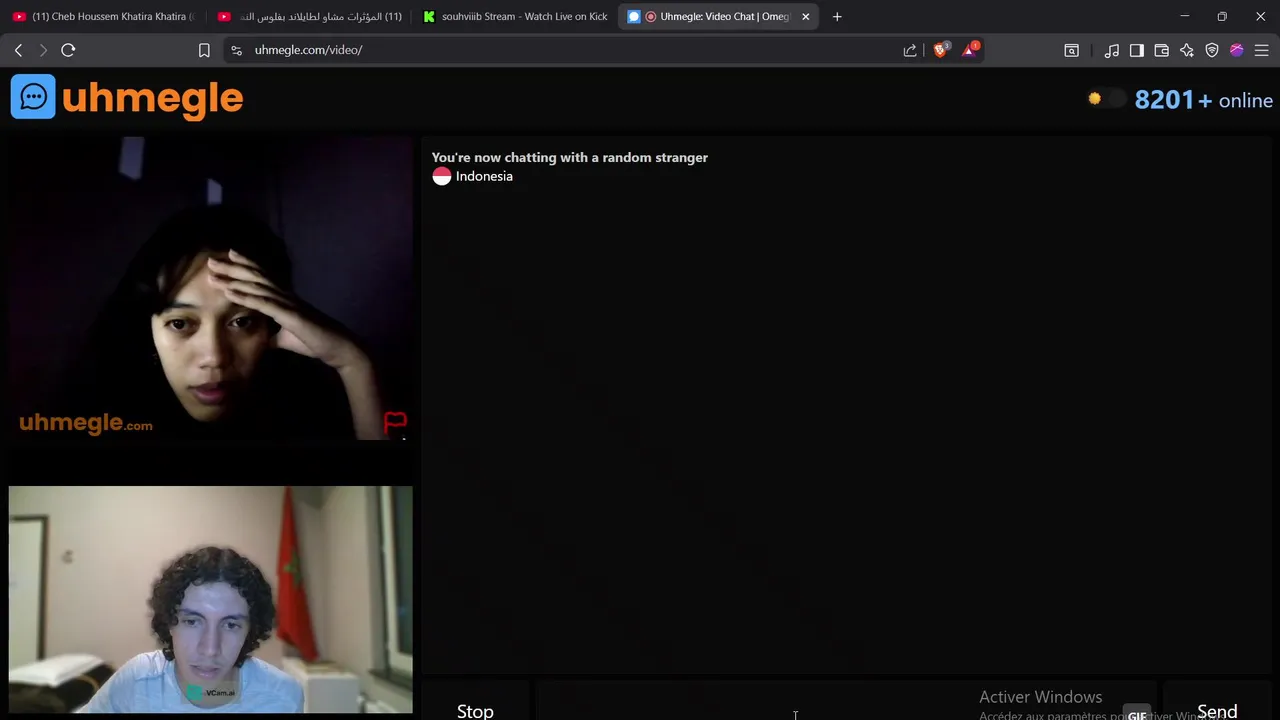1280x720 pixels.
Task: Click the Indonesia country label
Action: (x=484, y=176)
